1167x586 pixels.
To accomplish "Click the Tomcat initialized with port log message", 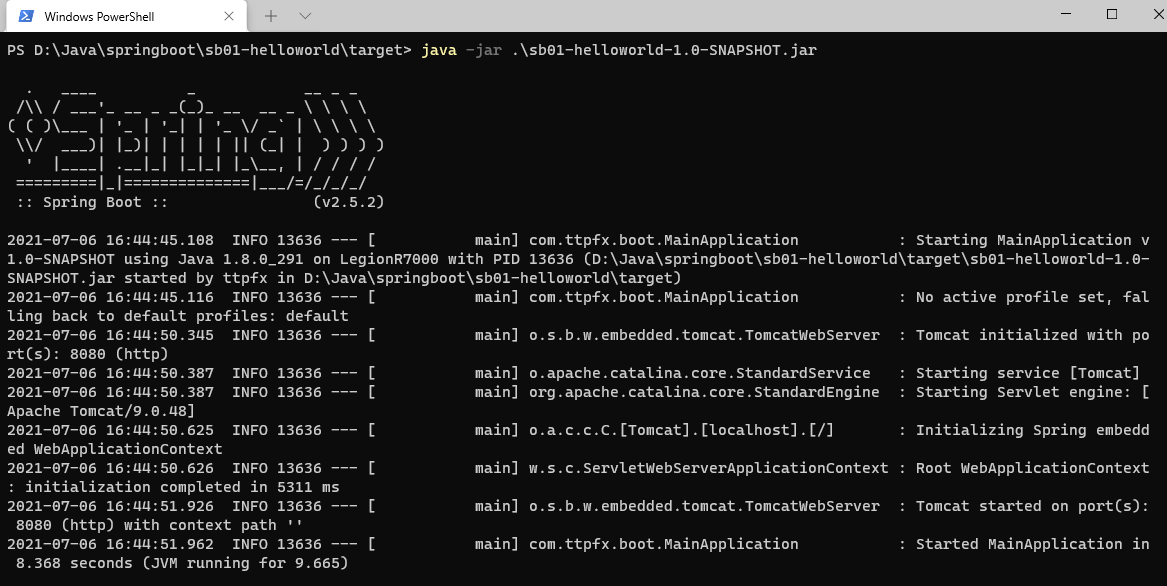I will [1033, 335].
